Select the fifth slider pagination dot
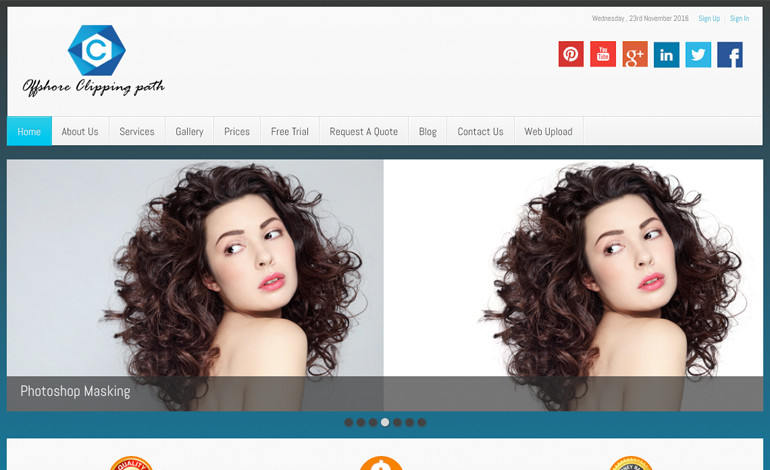Image resolution: width=770 pixels, height=470 pixels. [x=397, y=422]
